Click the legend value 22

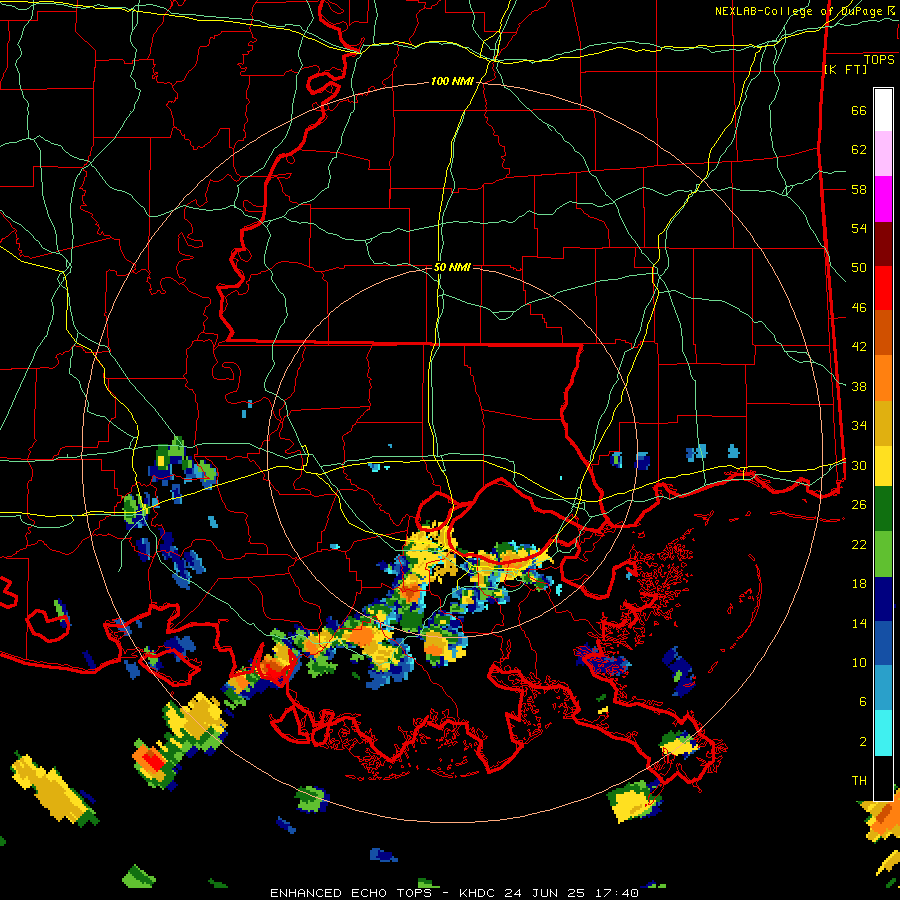(x=859, y=544)
